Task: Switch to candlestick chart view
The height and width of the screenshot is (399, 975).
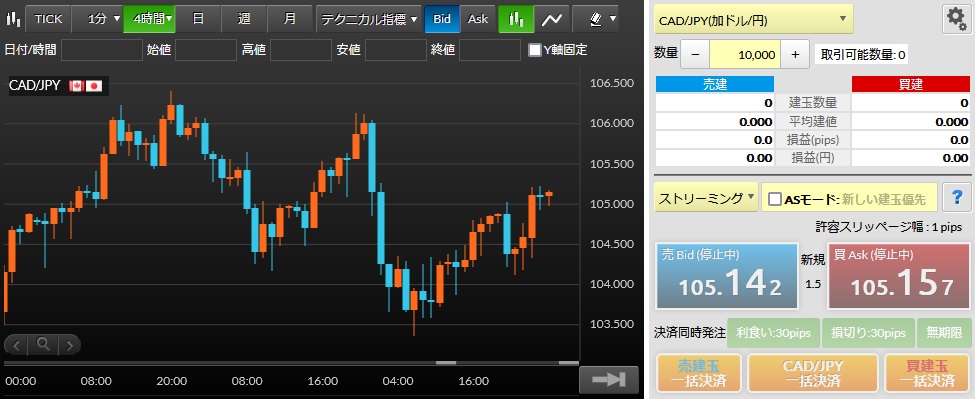Action: tap(515, 19)
